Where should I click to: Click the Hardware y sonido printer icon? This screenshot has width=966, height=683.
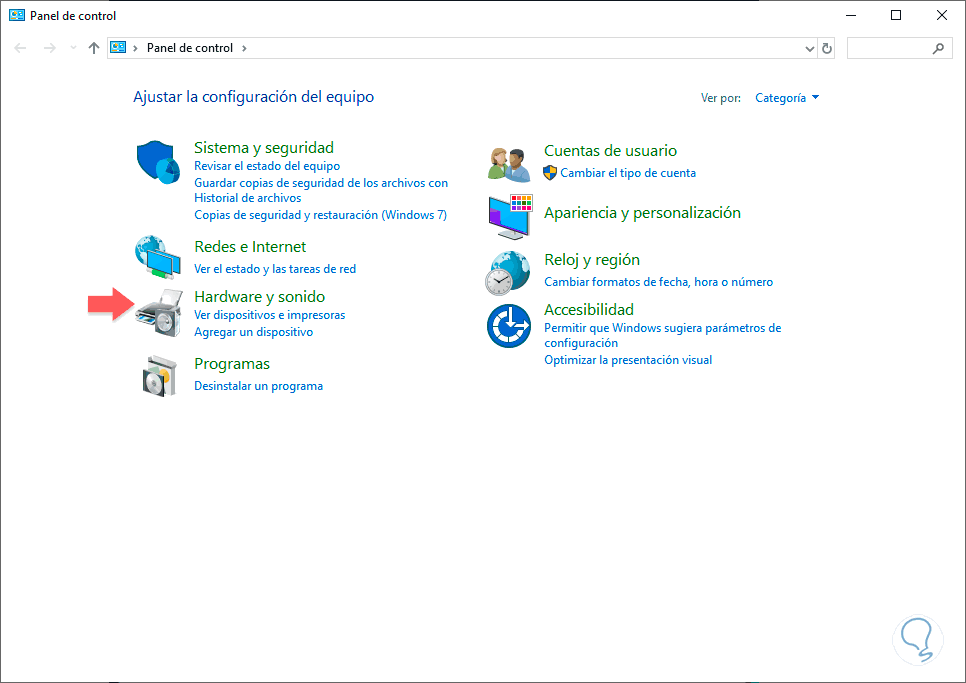pos(160,306)
